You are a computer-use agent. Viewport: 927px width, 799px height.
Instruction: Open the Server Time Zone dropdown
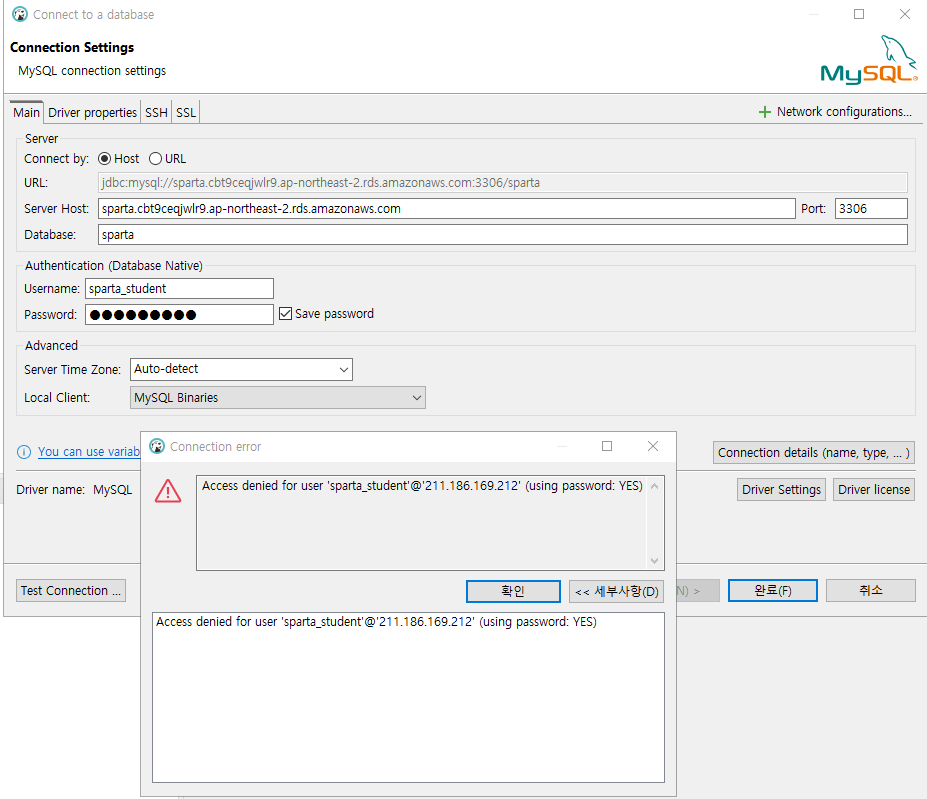(241, 369)
